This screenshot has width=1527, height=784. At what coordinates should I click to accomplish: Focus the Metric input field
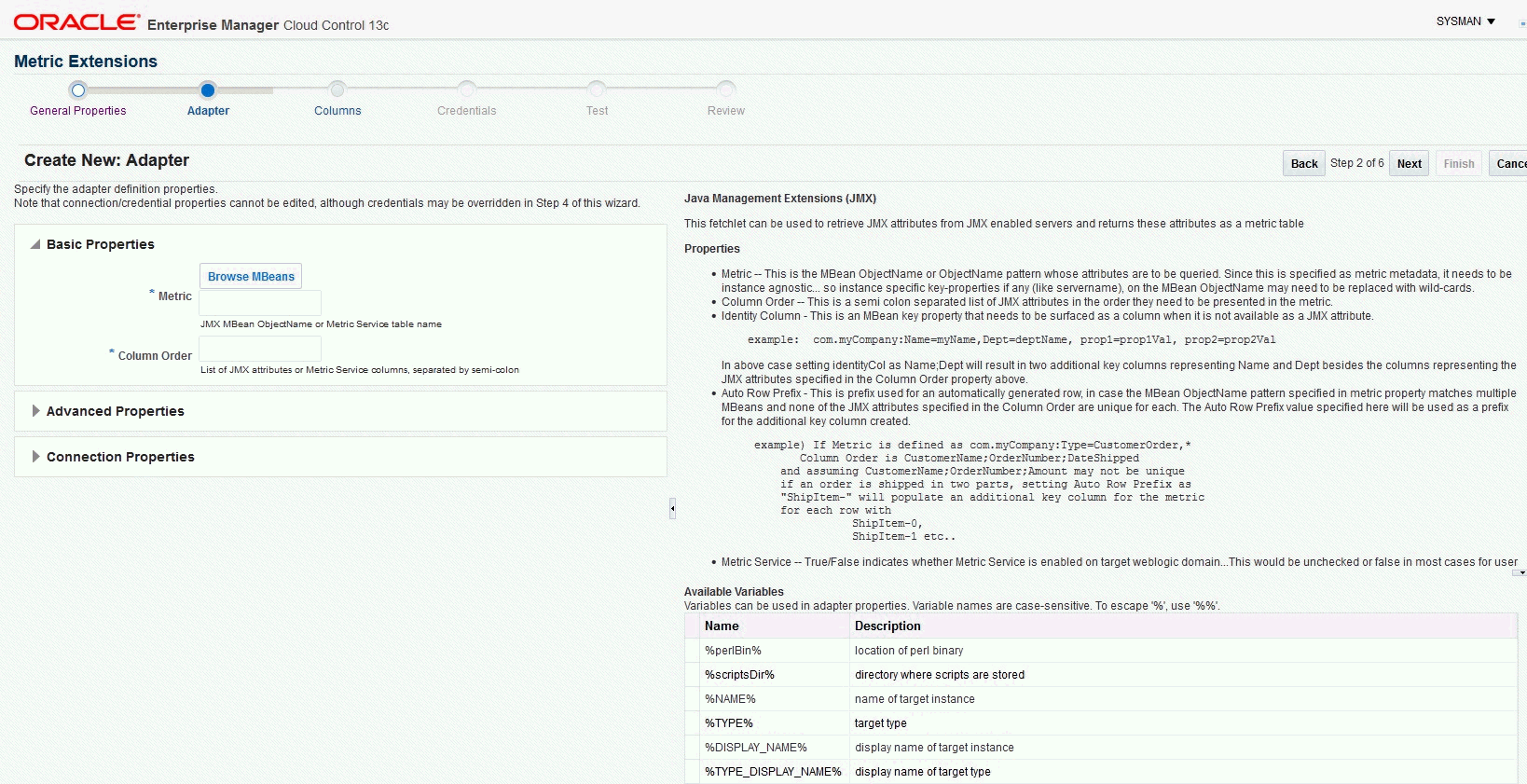260,303
